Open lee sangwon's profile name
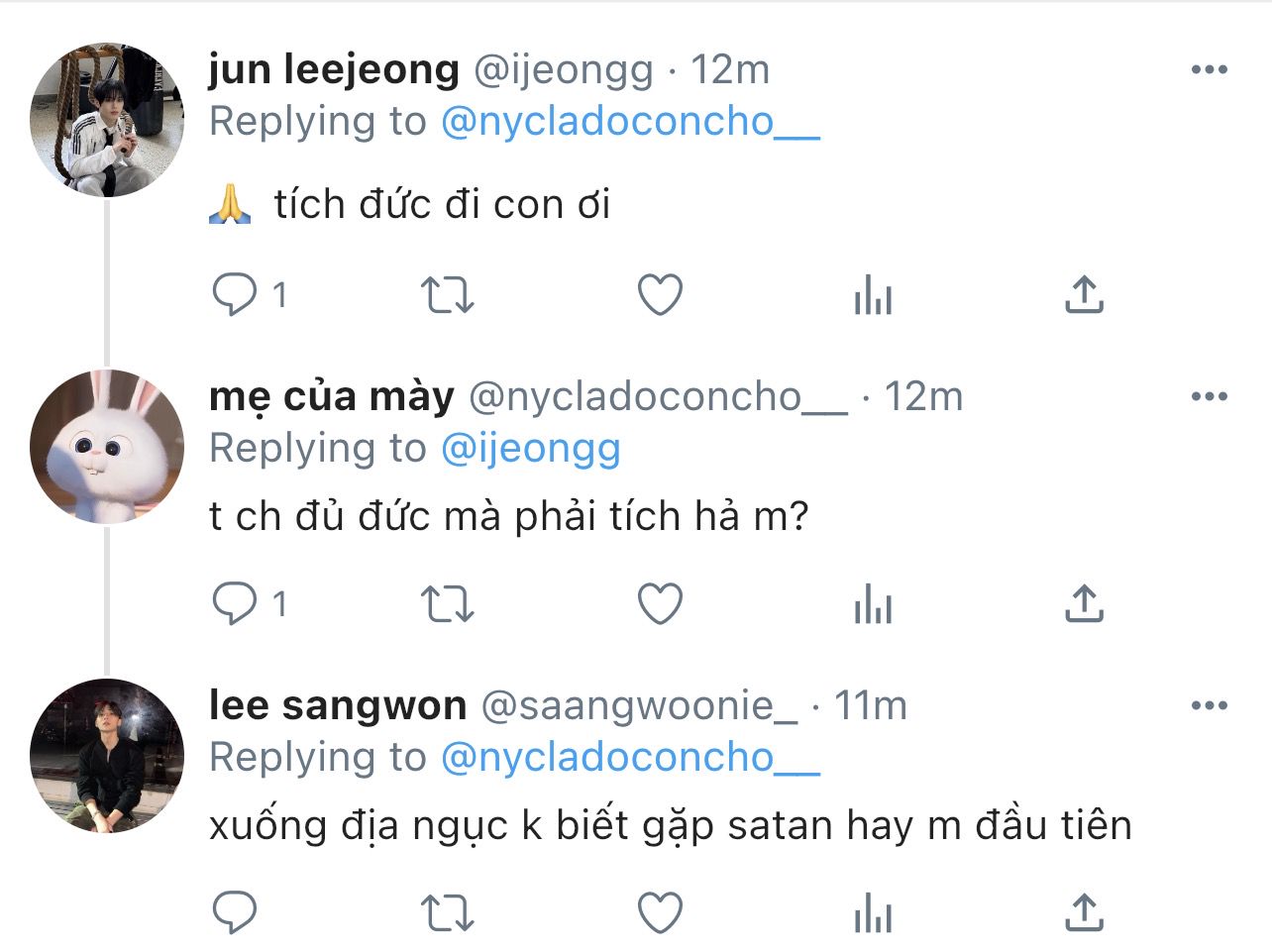Screen dimensions: 1272x952 click(x=338, y=705)
